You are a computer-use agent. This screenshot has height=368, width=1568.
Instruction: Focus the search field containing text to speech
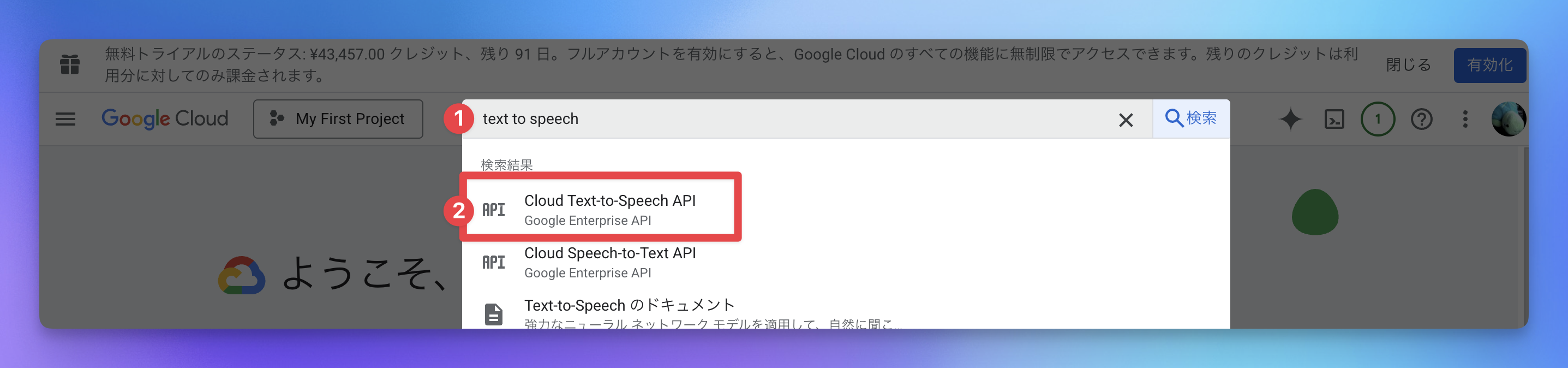coord(791,119)
